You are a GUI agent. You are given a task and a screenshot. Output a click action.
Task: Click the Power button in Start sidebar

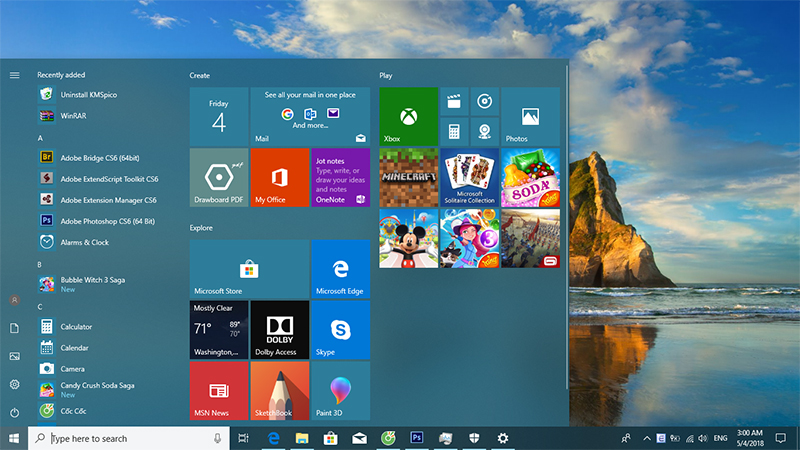point(14,412)
